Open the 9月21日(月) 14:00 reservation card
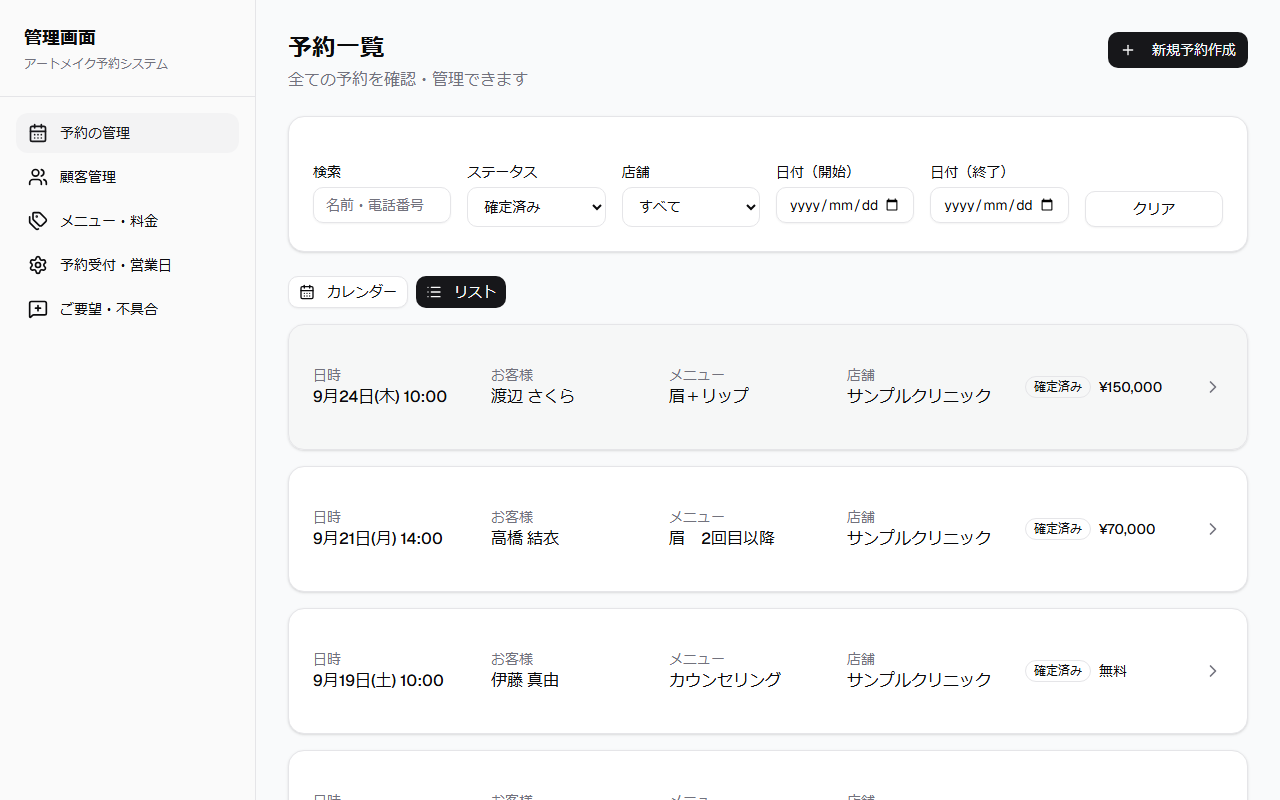Screen dimensions: 1280x800 click(768, 529)
